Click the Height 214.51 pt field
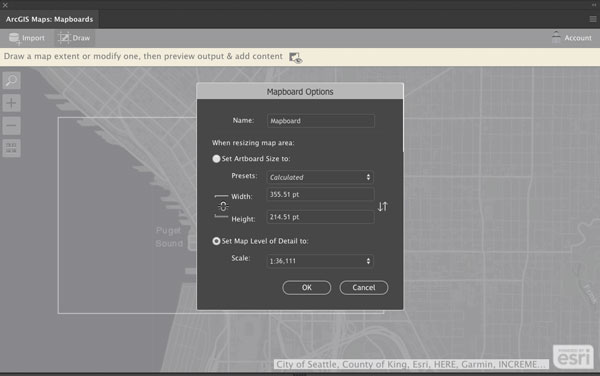The width and height of the screenshot is (600, 376). click(320, 217)
